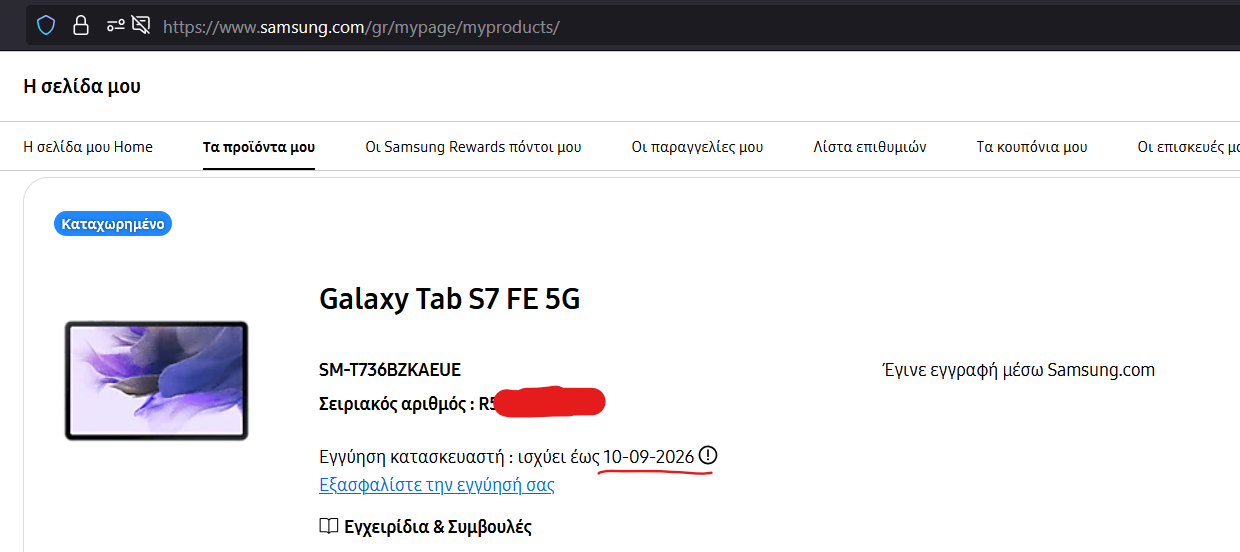
Task: Click the book icon beside Εγχειρίδια & Συμβουλές
Action: pos(328,526)
